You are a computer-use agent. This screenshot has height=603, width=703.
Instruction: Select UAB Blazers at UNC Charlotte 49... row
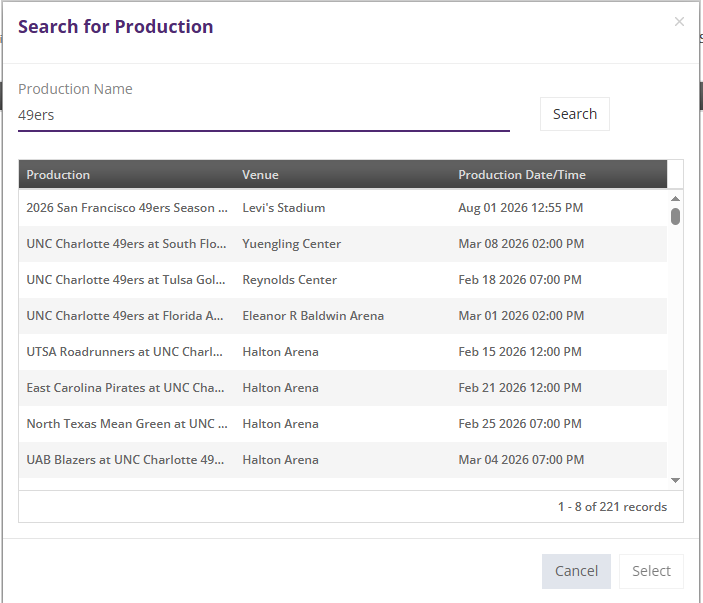pyautogui.click(x=343, y=460)
